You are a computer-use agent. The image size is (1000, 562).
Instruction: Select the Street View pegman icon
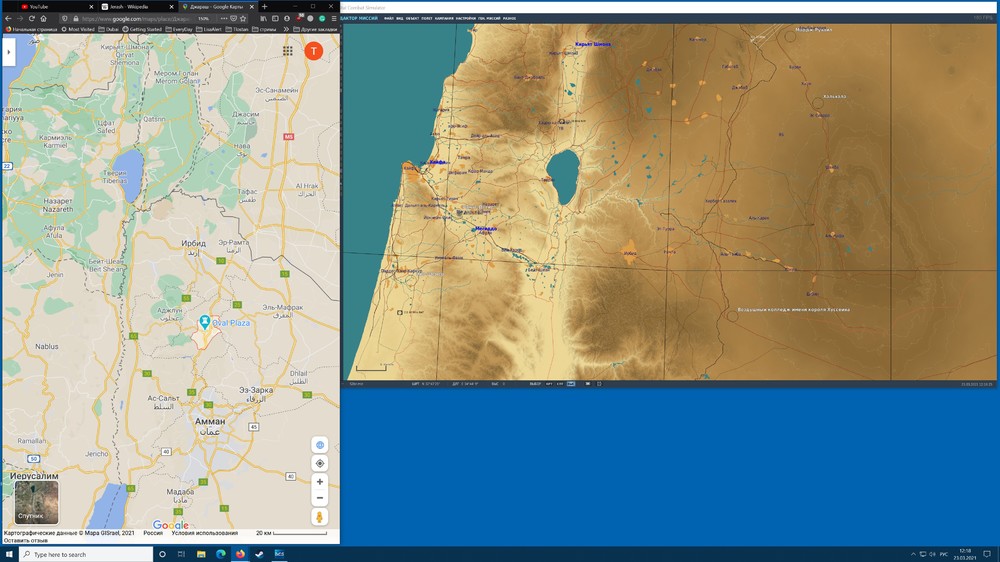pyautogui.click(x=320, y=517)
